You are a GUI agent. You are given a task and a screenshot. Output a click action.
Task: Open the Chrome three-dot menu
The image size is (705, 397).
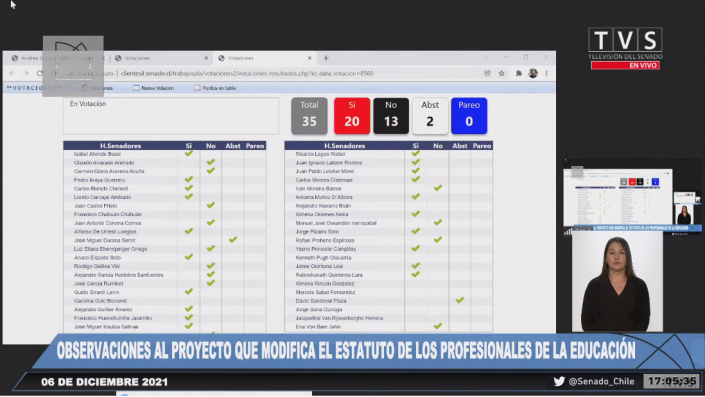tap(547, 73)
